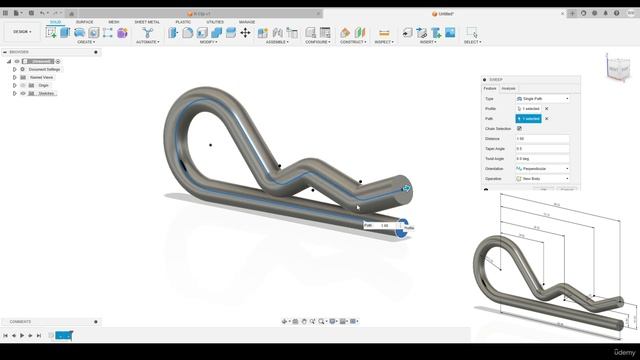
Task: Toggle the Chain Selection checkbox
Action: pyautogui.click(x=519, y=129)
